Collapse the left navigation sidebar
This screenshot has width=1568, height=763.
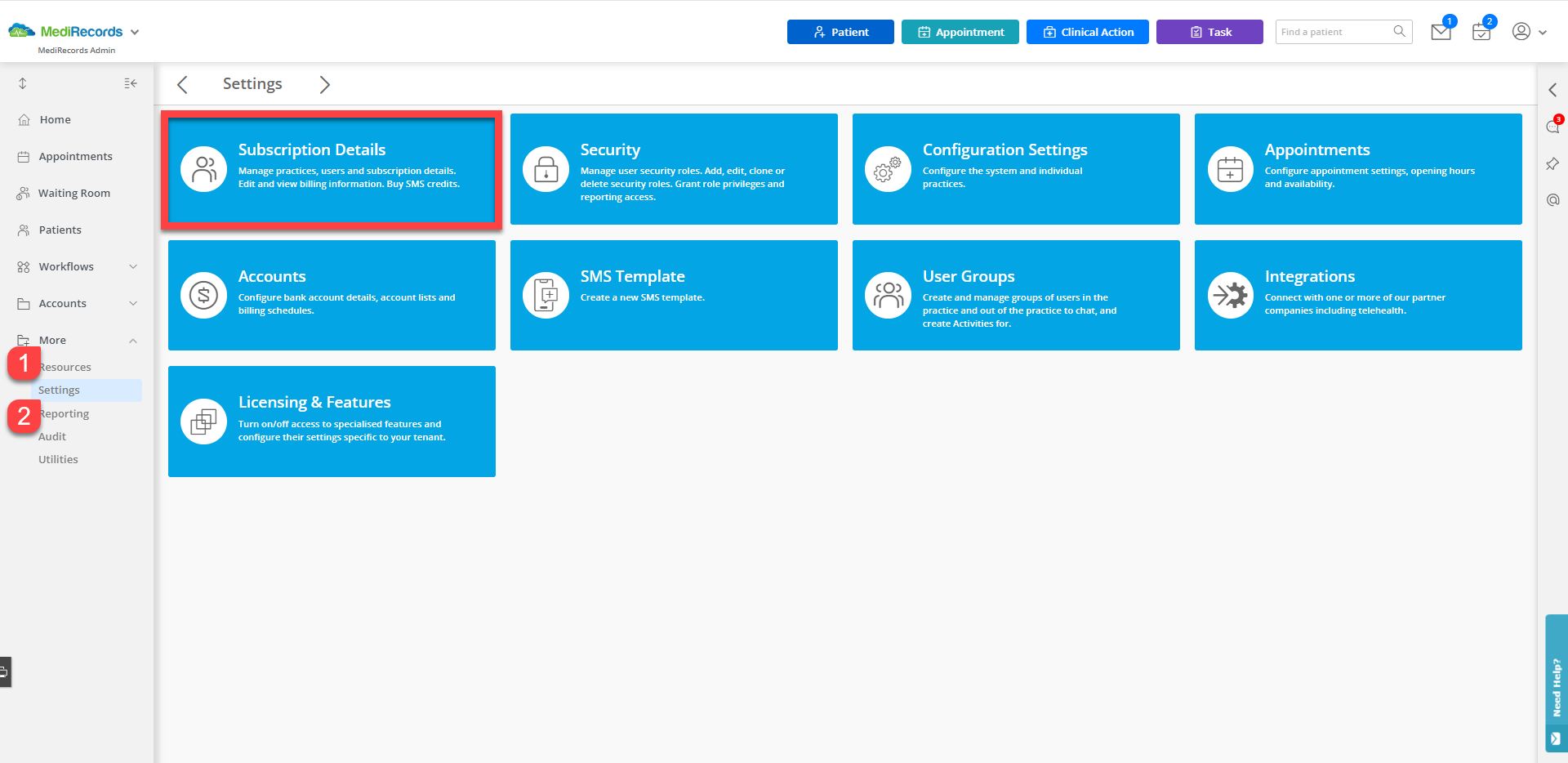(x=130, y=83)
